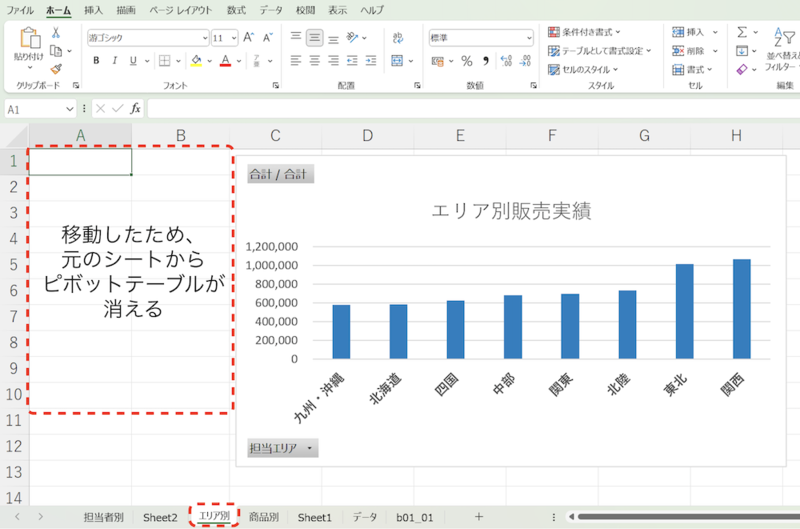The width and height of the screenshot is (800, 529).
Task: Click the Copy icon in clipboard group
Action: point(56,51)
